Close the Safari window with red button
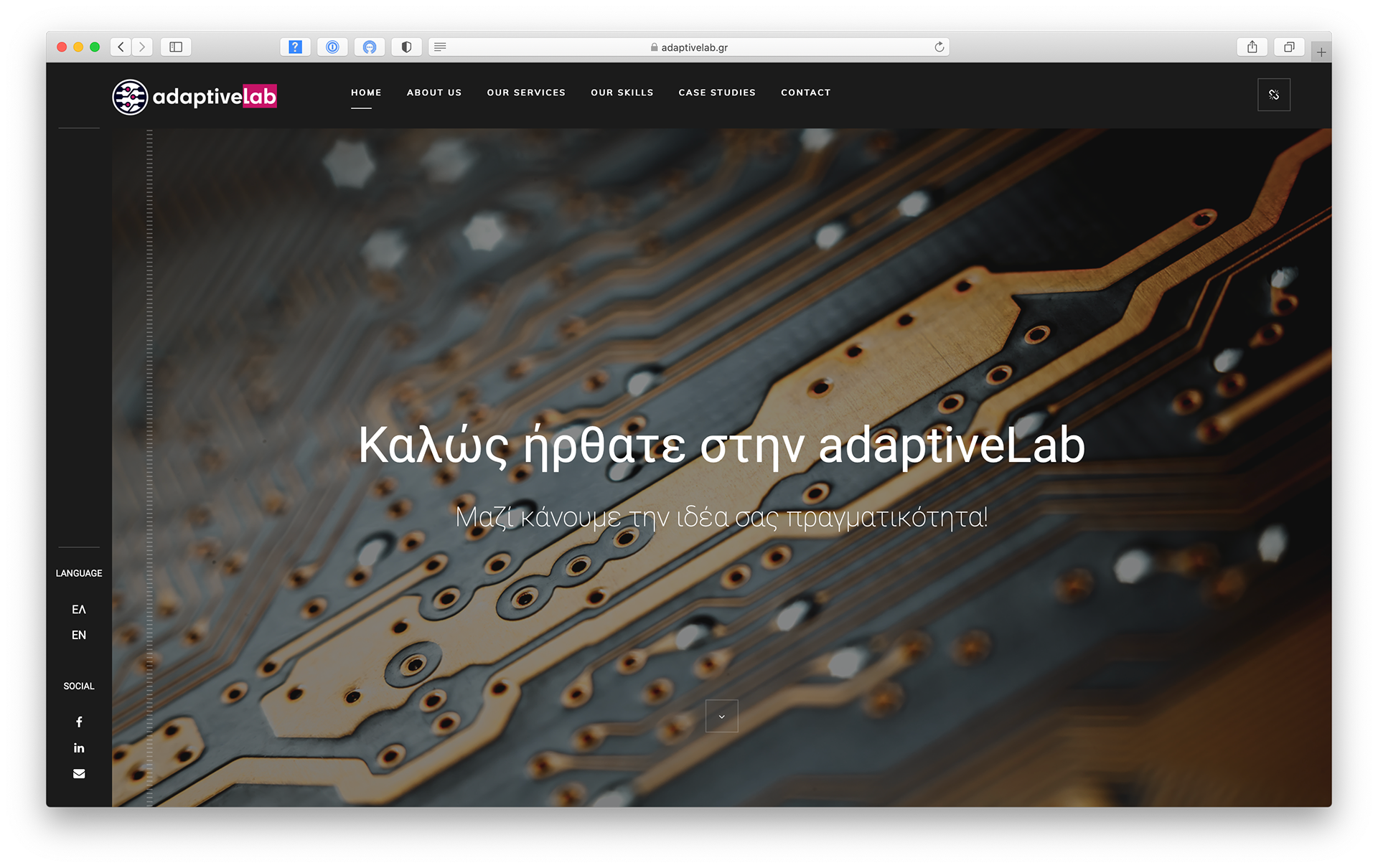 62,47
